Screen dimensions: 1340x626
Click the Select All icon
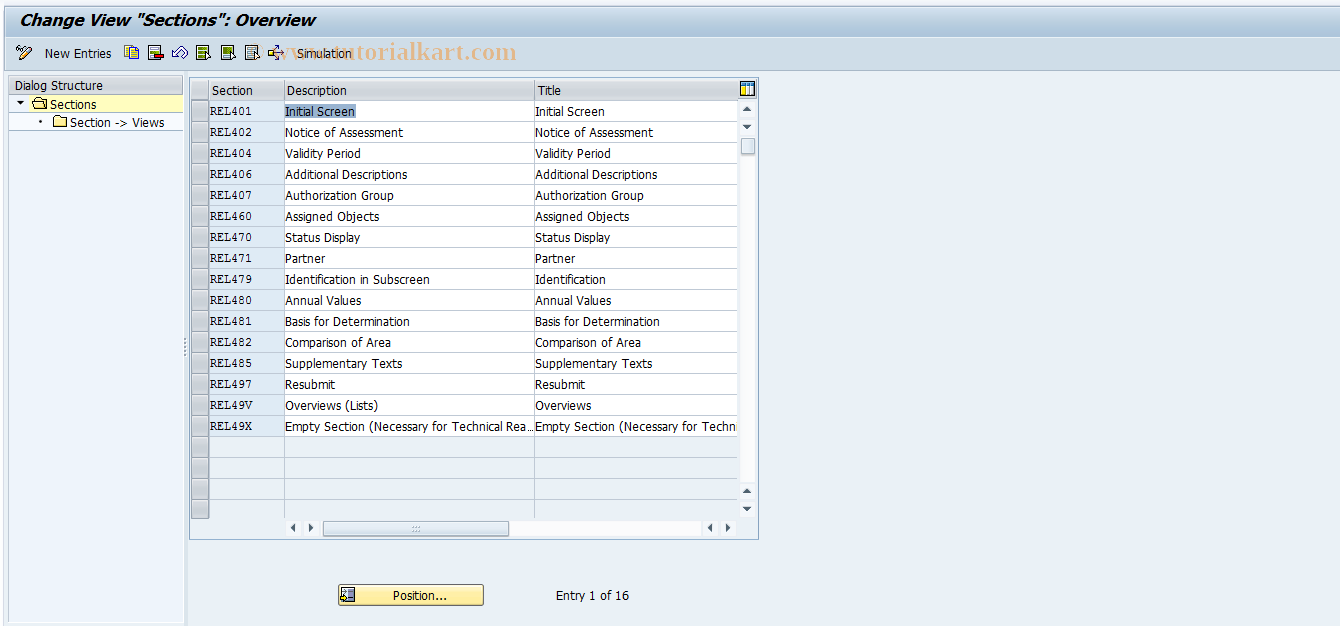(204, 53)
